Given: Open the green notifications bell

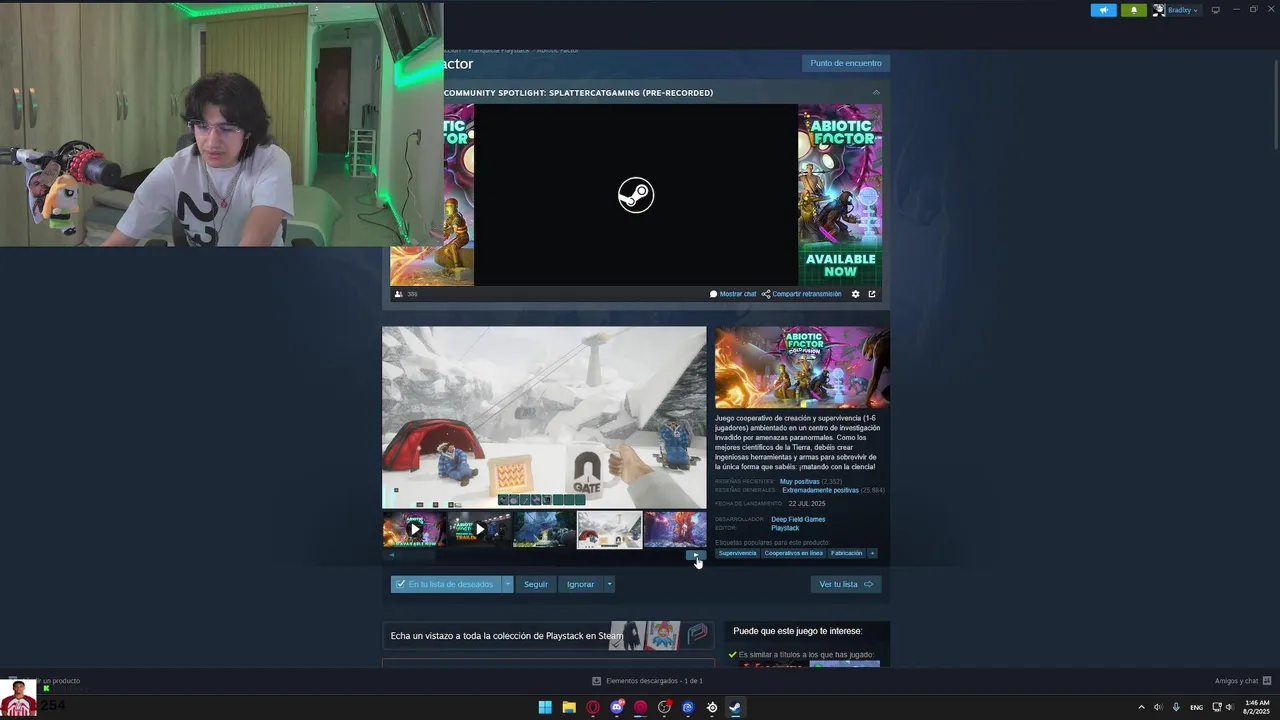Looking at the screenshot, I should [x=1133, y=10].
